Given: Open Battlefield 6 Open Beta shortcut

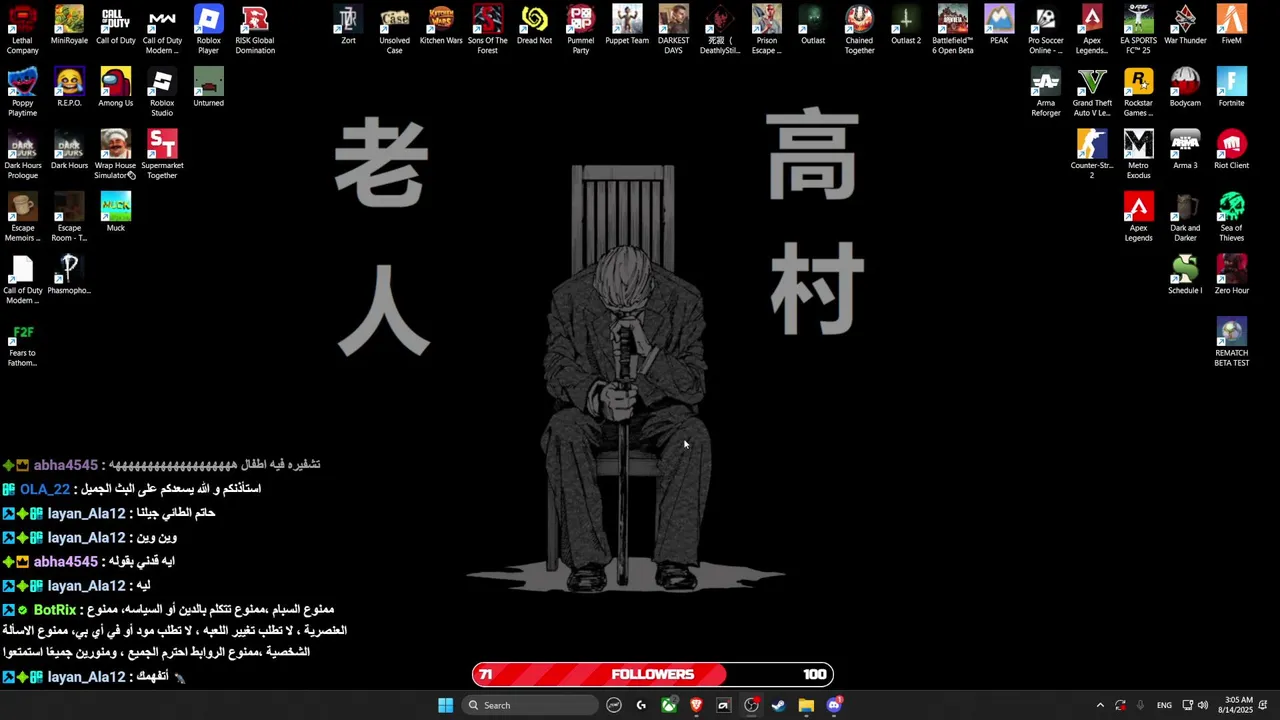Looking at the screenshot, I should point(952,30).
